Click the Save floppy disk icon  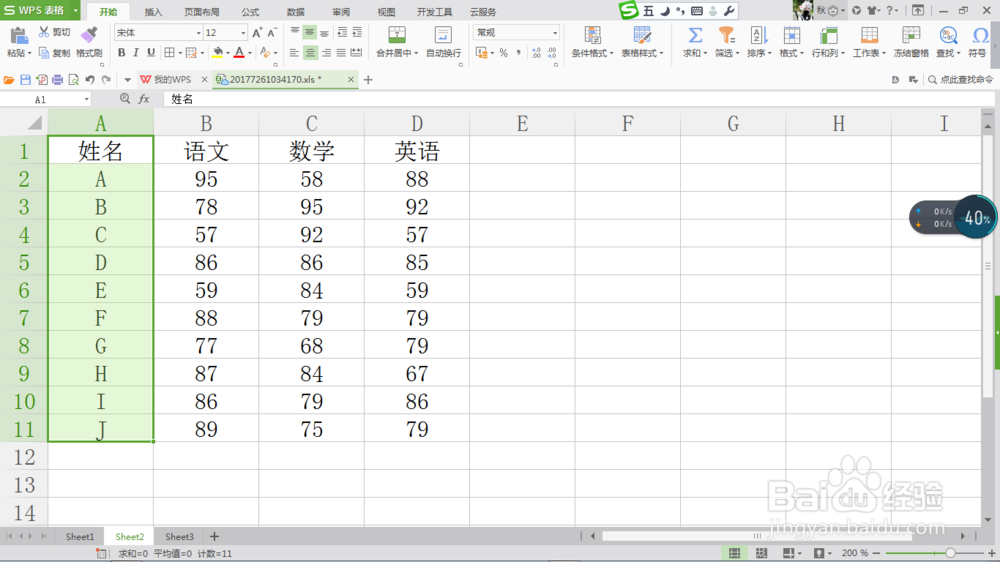pos(26,80)
